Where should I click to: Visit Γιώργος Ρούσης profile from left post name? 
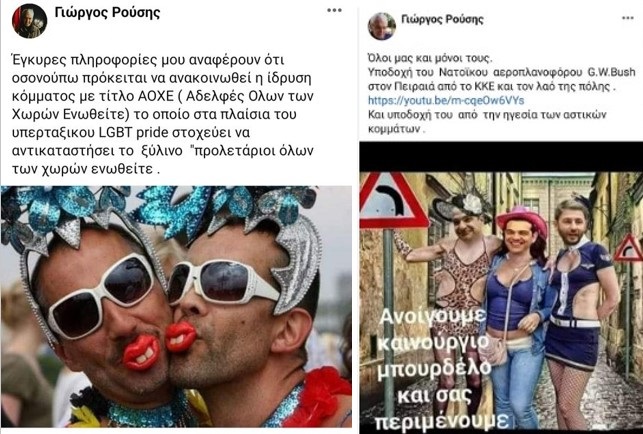(x=107, y=12)
